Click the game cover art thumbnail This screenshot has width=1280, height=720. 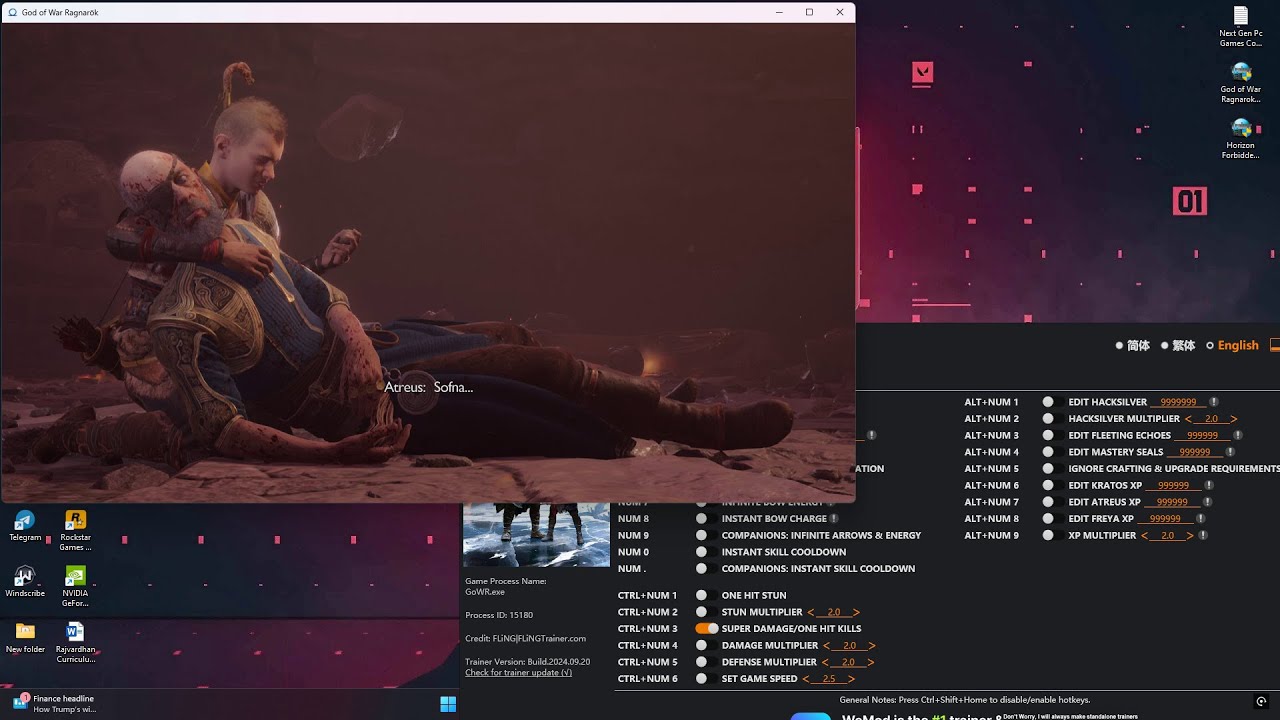point(536,535)
